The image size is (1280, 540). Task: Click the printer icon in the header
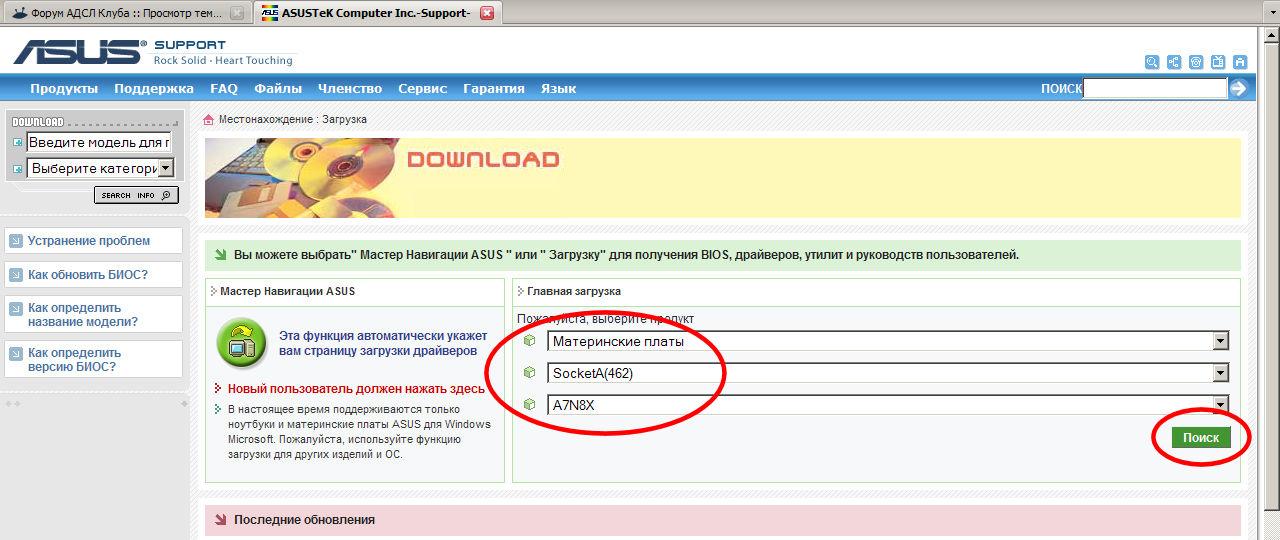point(1240,62)
